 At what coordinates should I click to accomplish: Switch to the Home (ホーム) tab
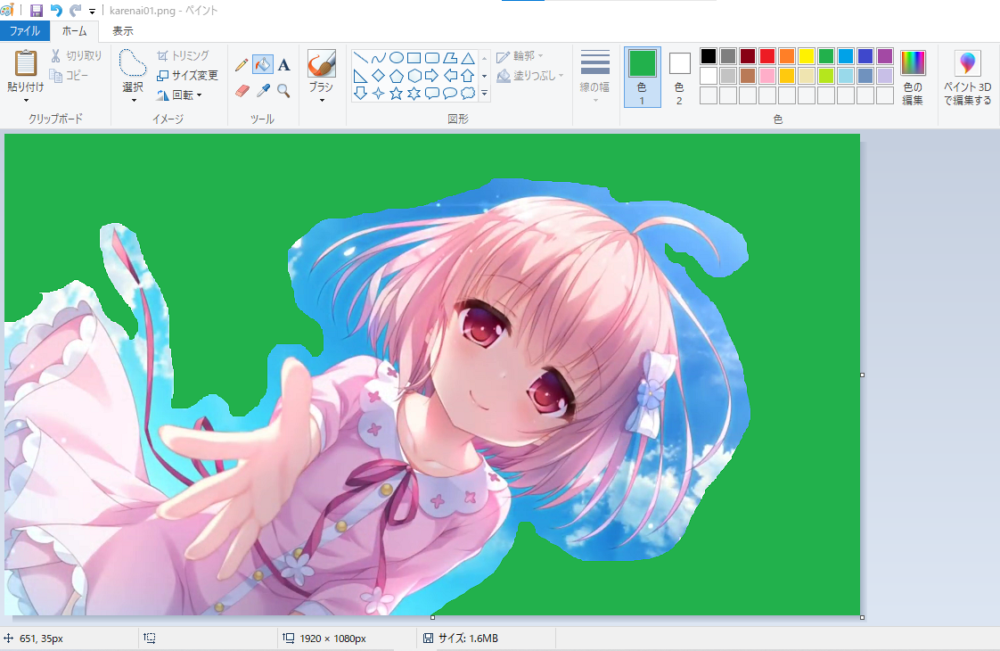tap(74, 31)
